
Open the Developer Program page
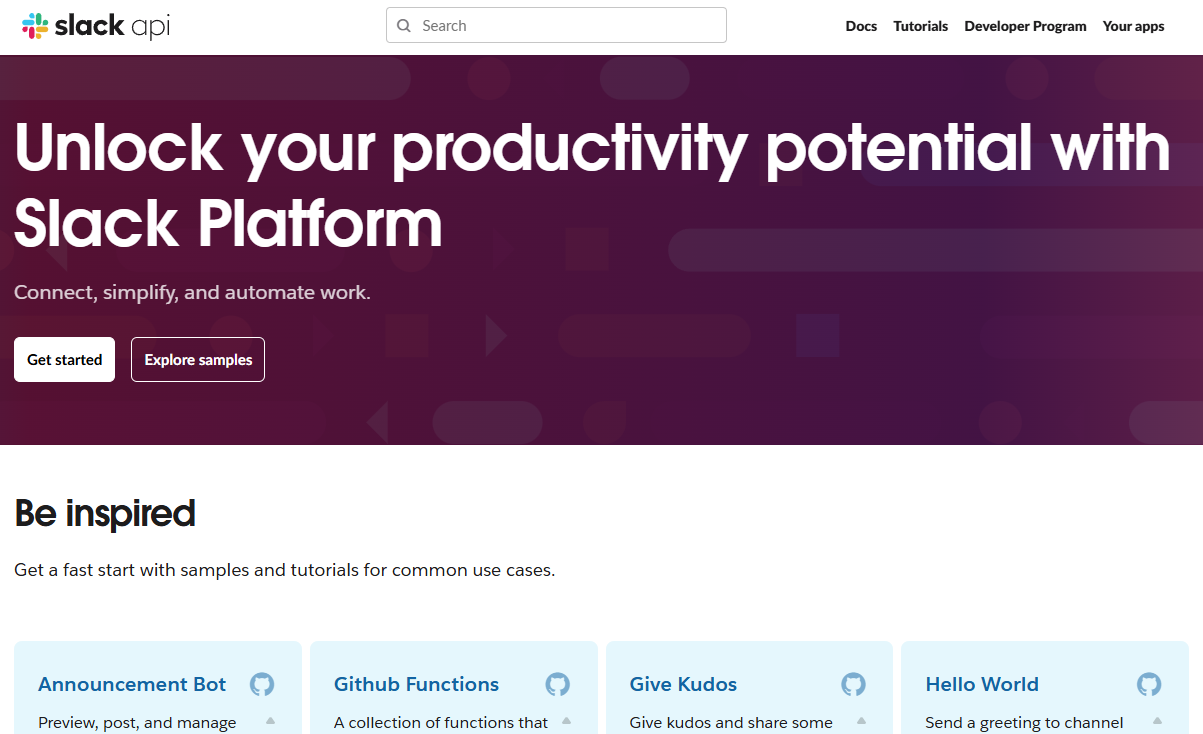pyautogui.click(x=1025, y=26)
